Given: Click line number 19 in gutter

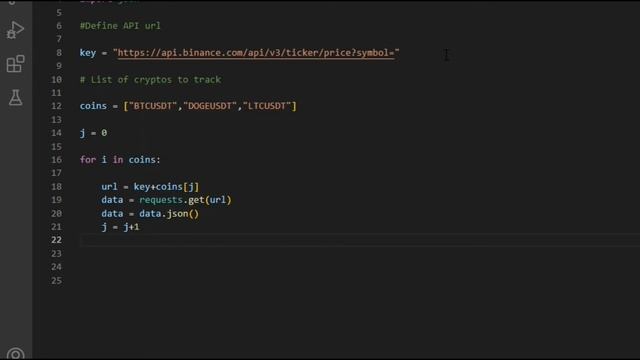Looking at the screenshot, I should 56,200.
